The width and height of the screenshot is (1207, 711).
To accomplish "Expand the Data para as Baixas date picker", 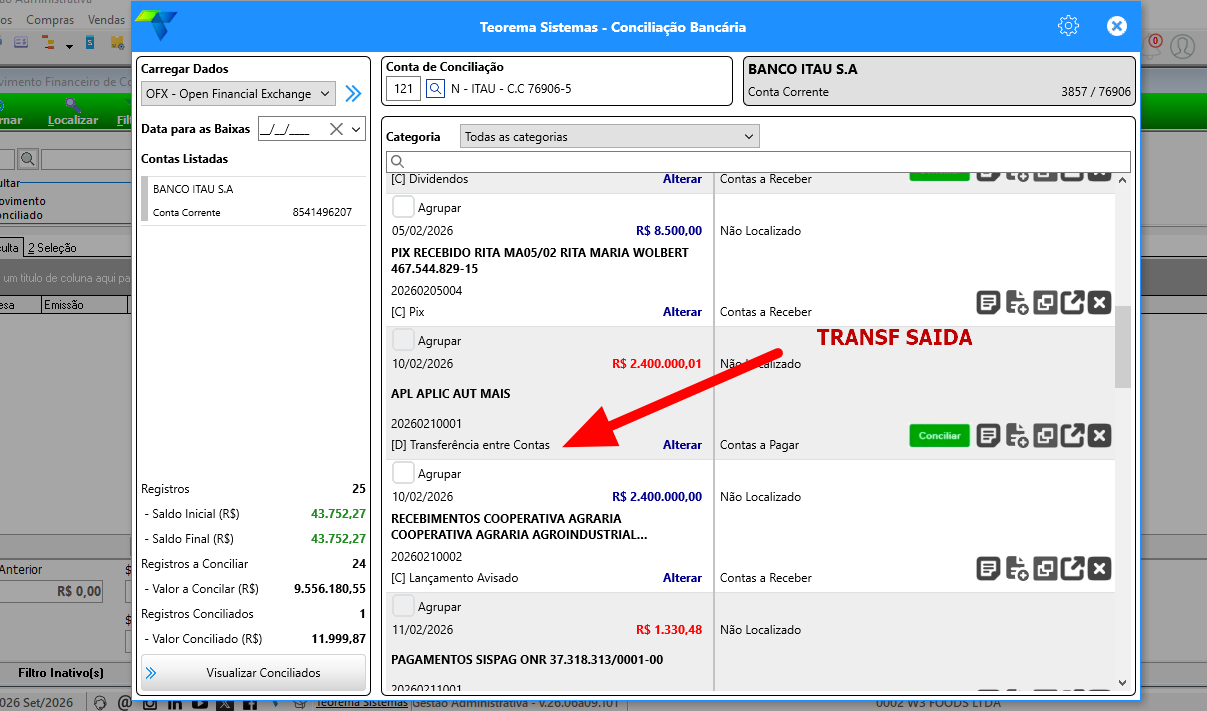I will 355,129.
